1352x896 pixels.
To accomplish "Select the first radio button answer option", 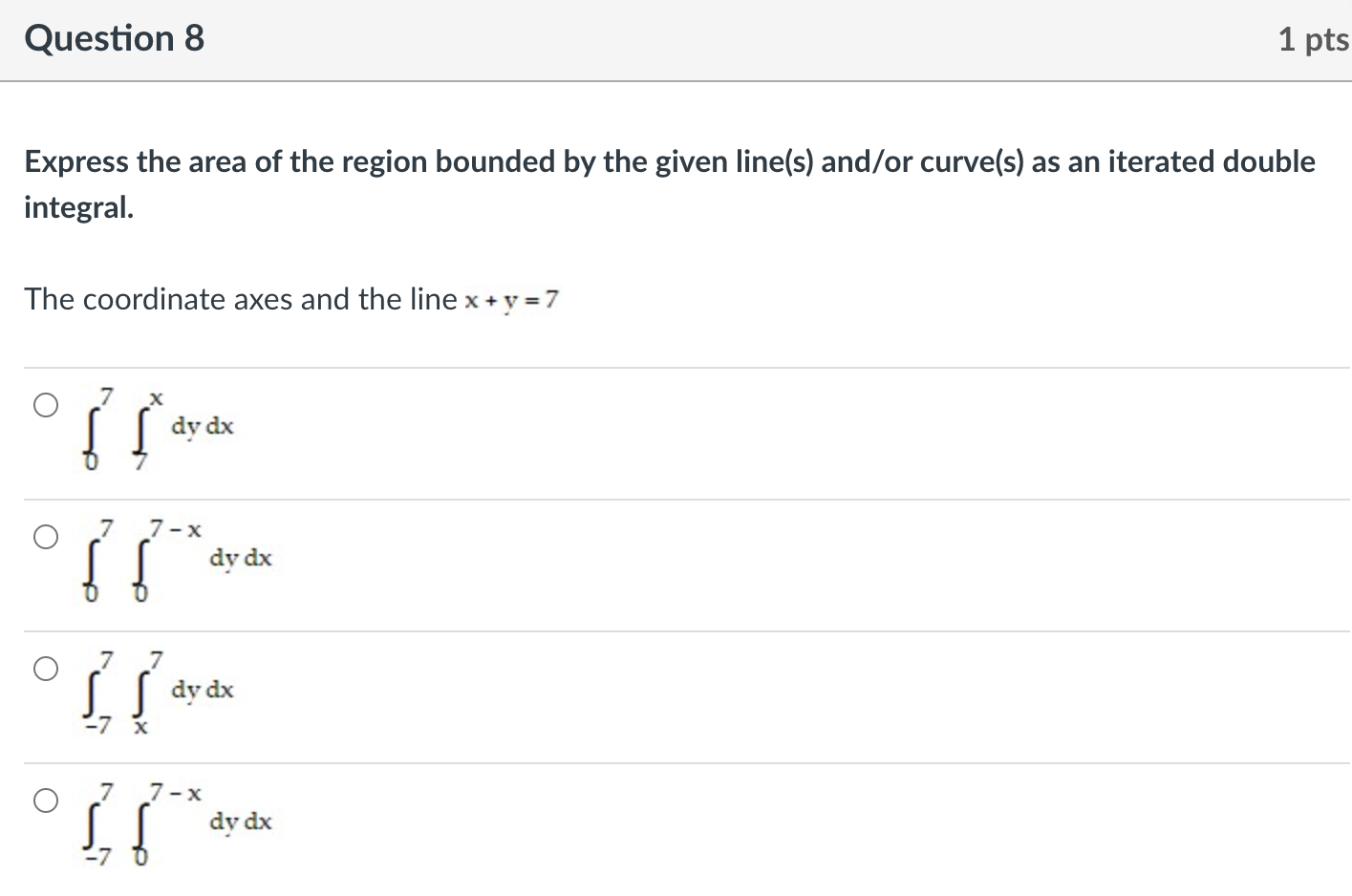I will point(45,404).
